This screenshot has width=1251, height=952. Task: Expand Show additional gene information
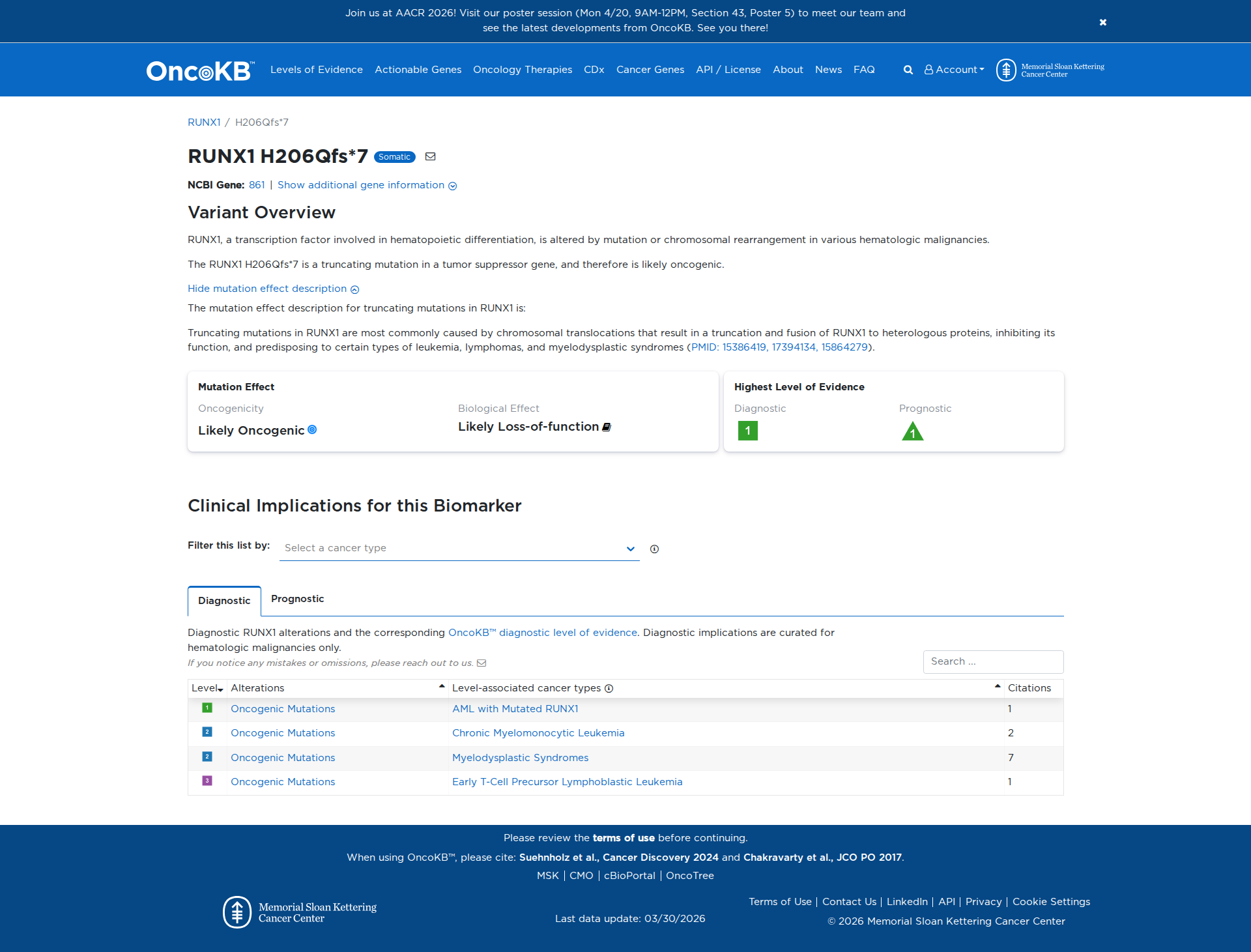[x=367, y=185]
